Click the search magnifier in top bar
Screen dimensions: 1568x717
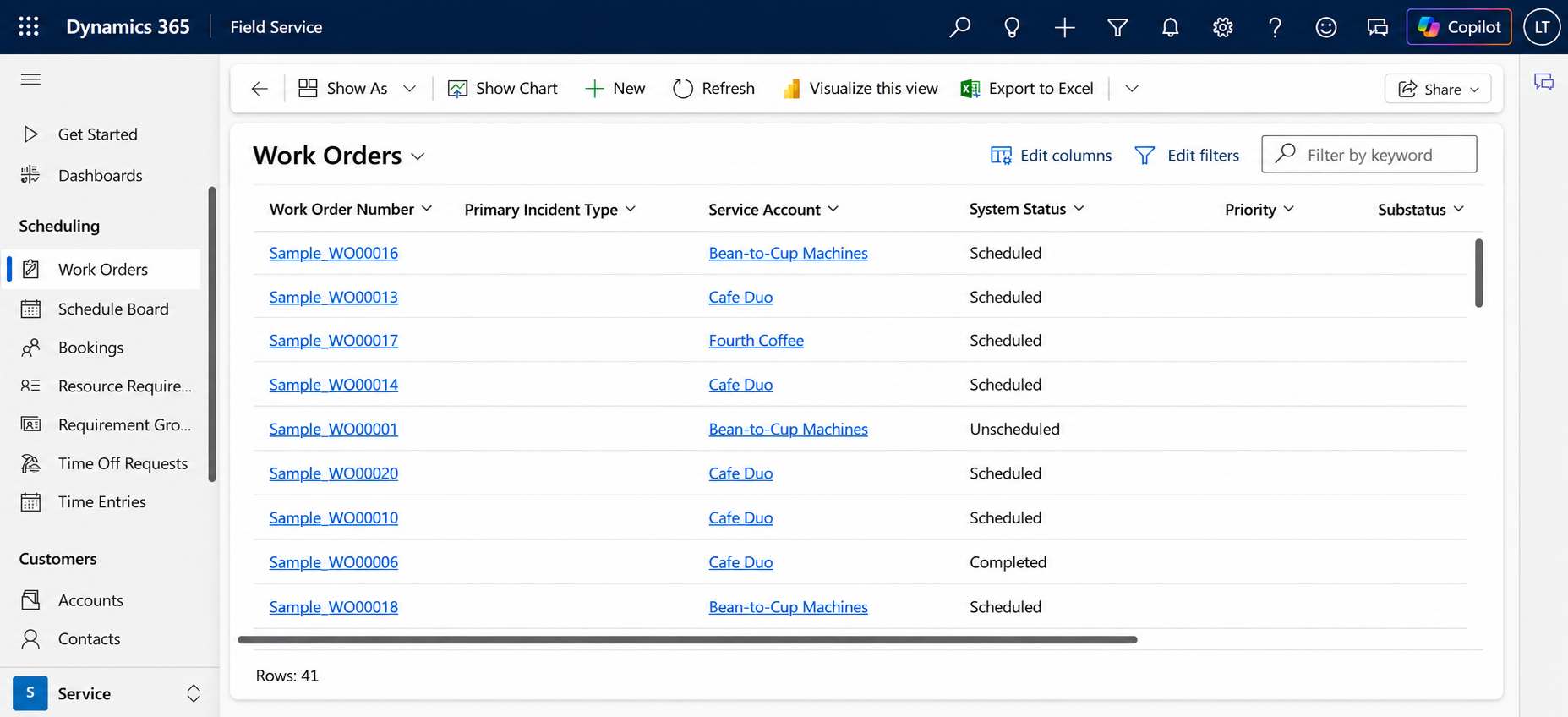tap(959, 27)
